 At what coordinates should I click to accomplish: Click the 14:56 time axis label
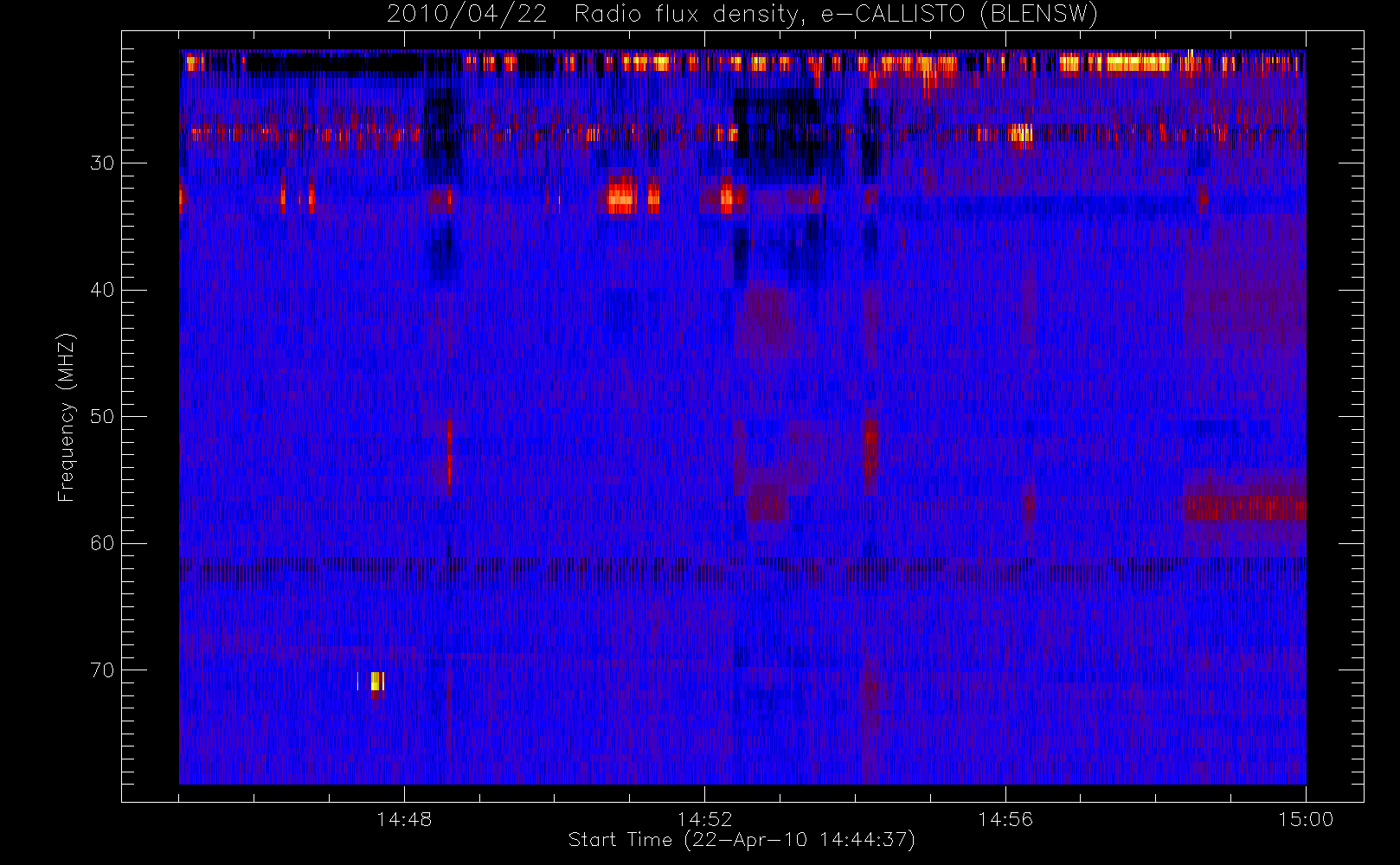(1005, 819)
